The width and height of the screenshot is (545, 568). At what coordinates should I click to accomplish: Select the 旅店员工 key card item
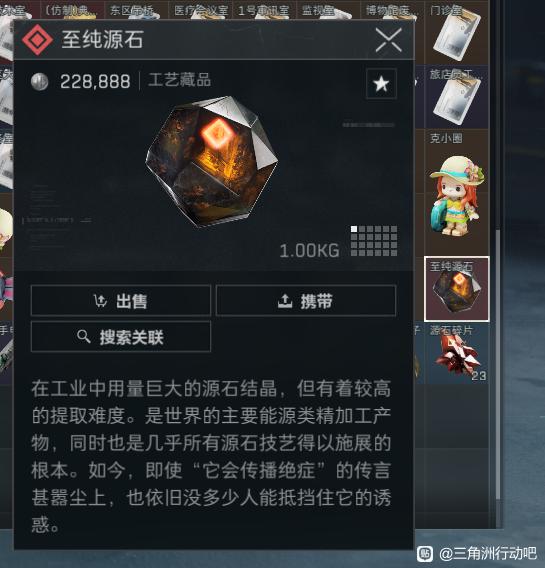click(457, 97)
